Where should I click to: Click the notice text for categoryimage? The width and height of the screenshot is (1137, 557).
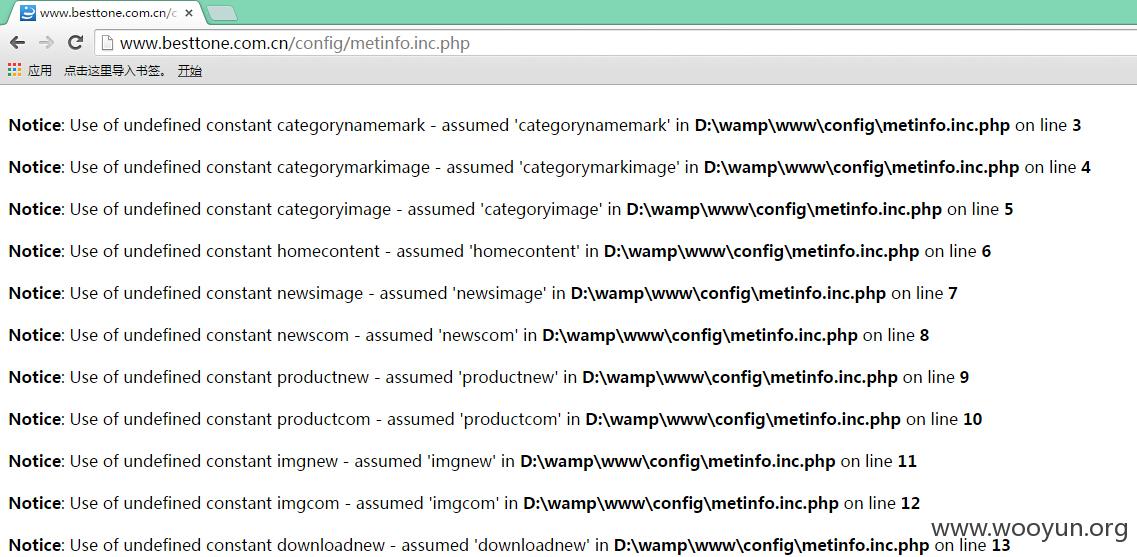coord(510,210)
